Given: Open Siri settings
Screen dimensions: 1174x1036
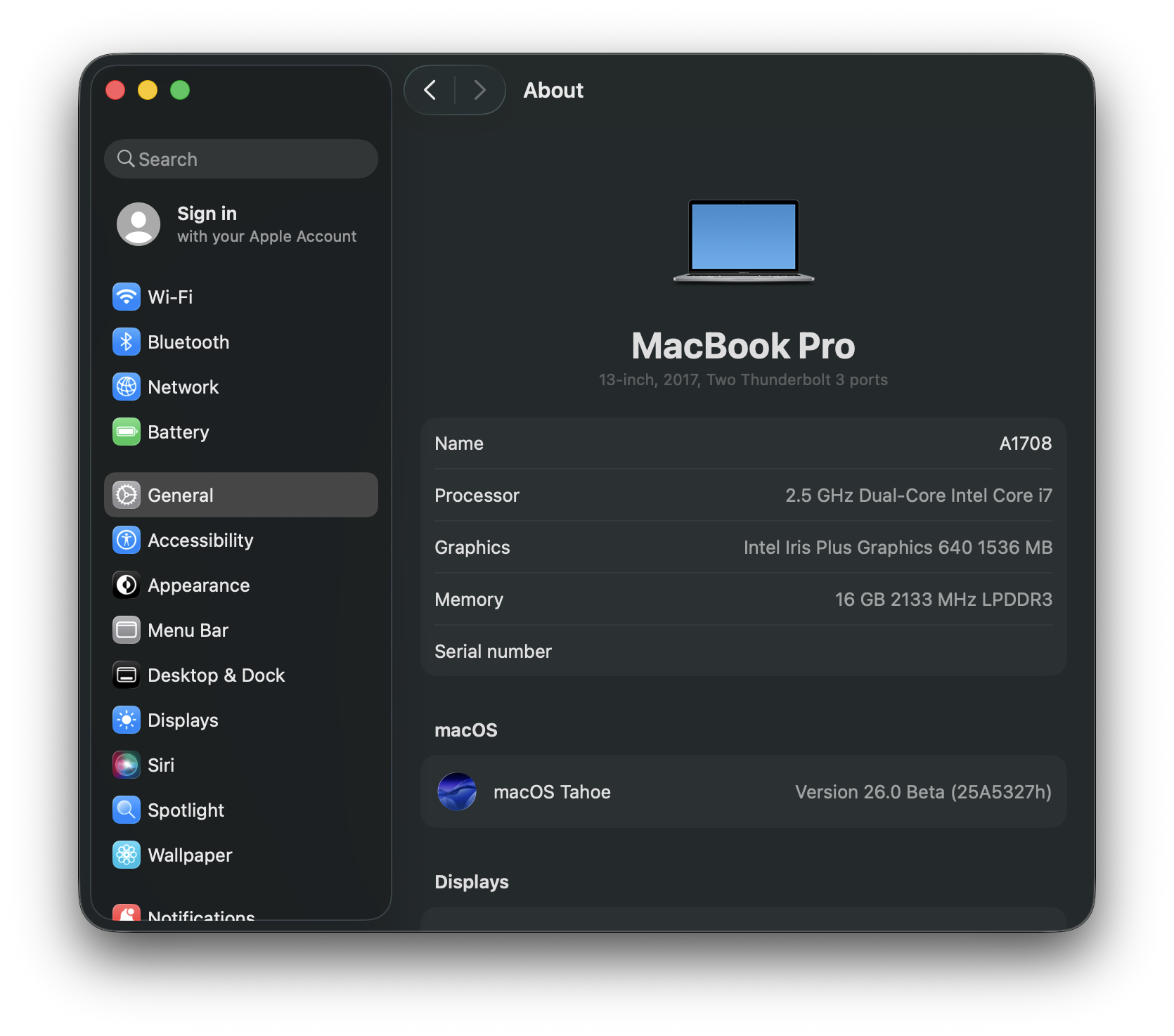Looking at the screenshot, I should pos(241,765).
